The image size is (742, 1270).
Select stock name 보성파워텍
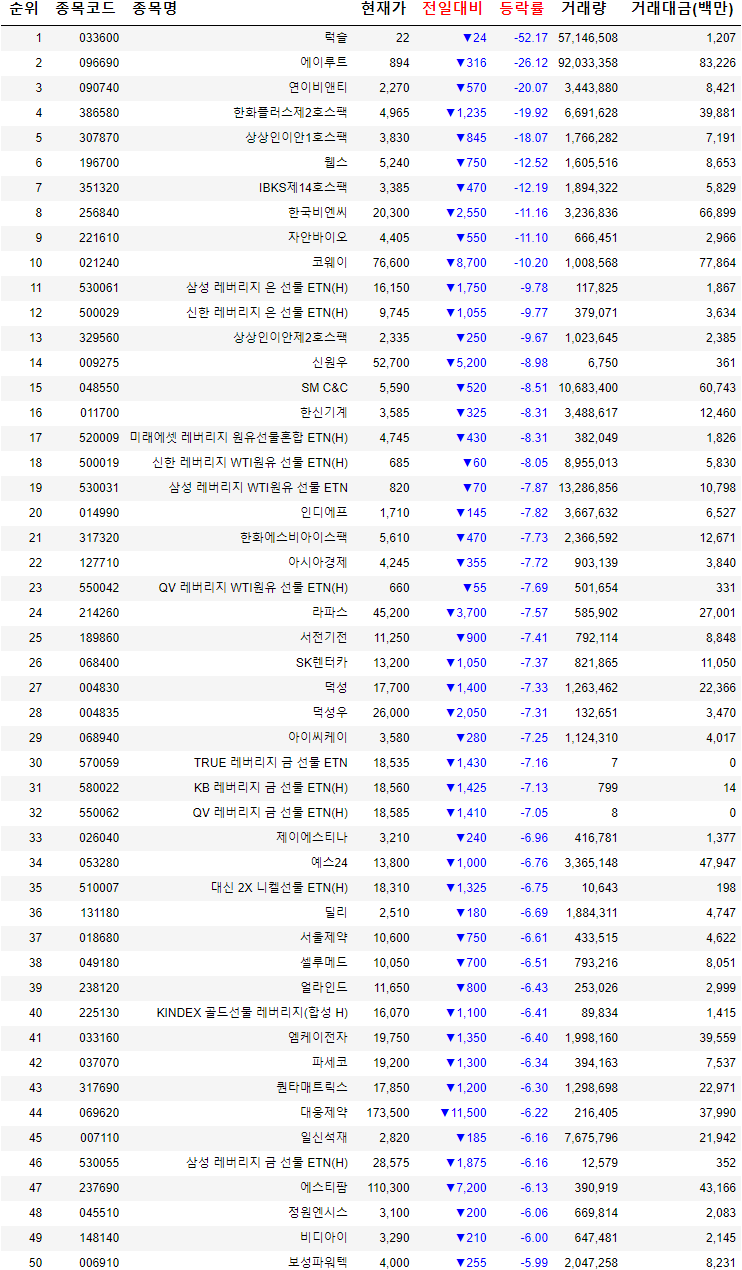[318, 1263]
